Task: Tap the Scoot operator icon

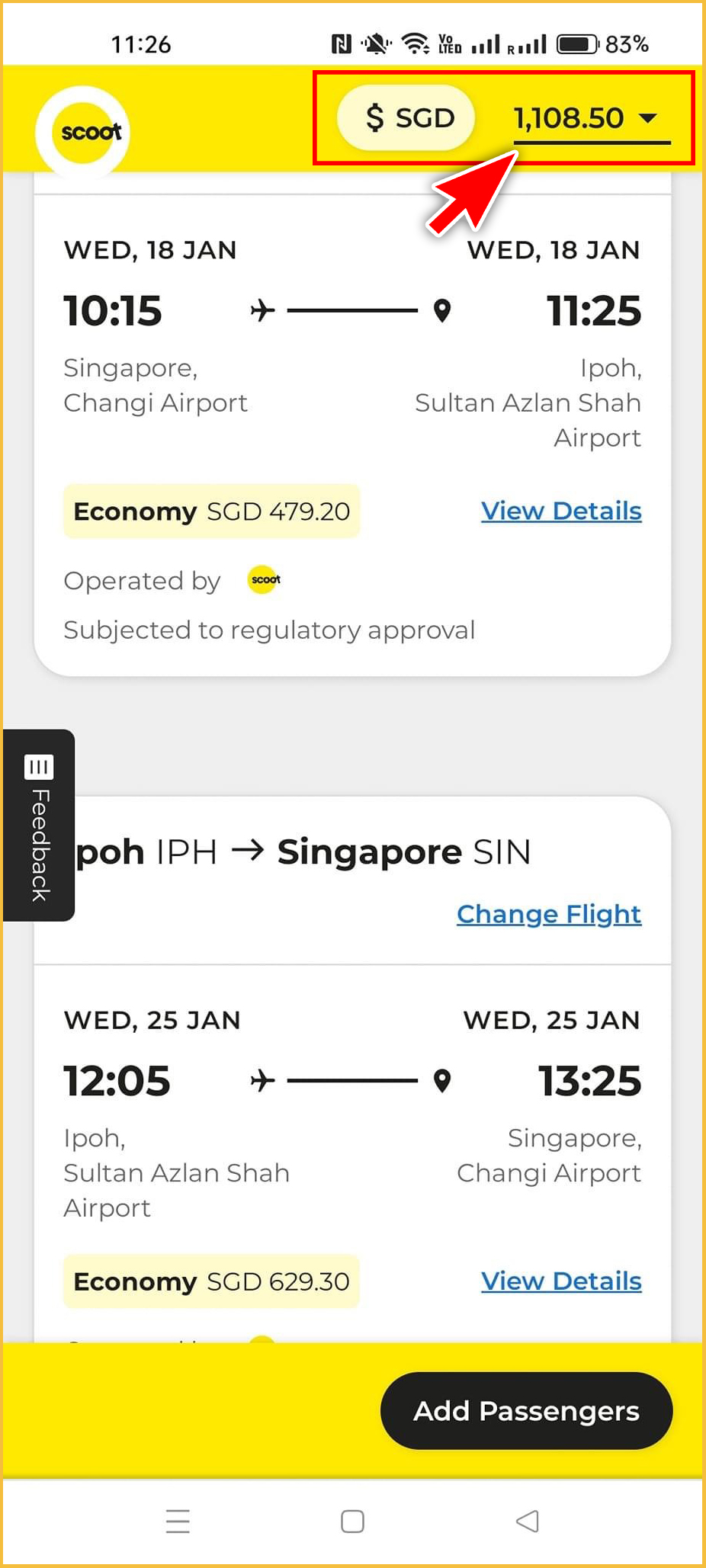Action: pyautogui.click(x=265, y=580)
